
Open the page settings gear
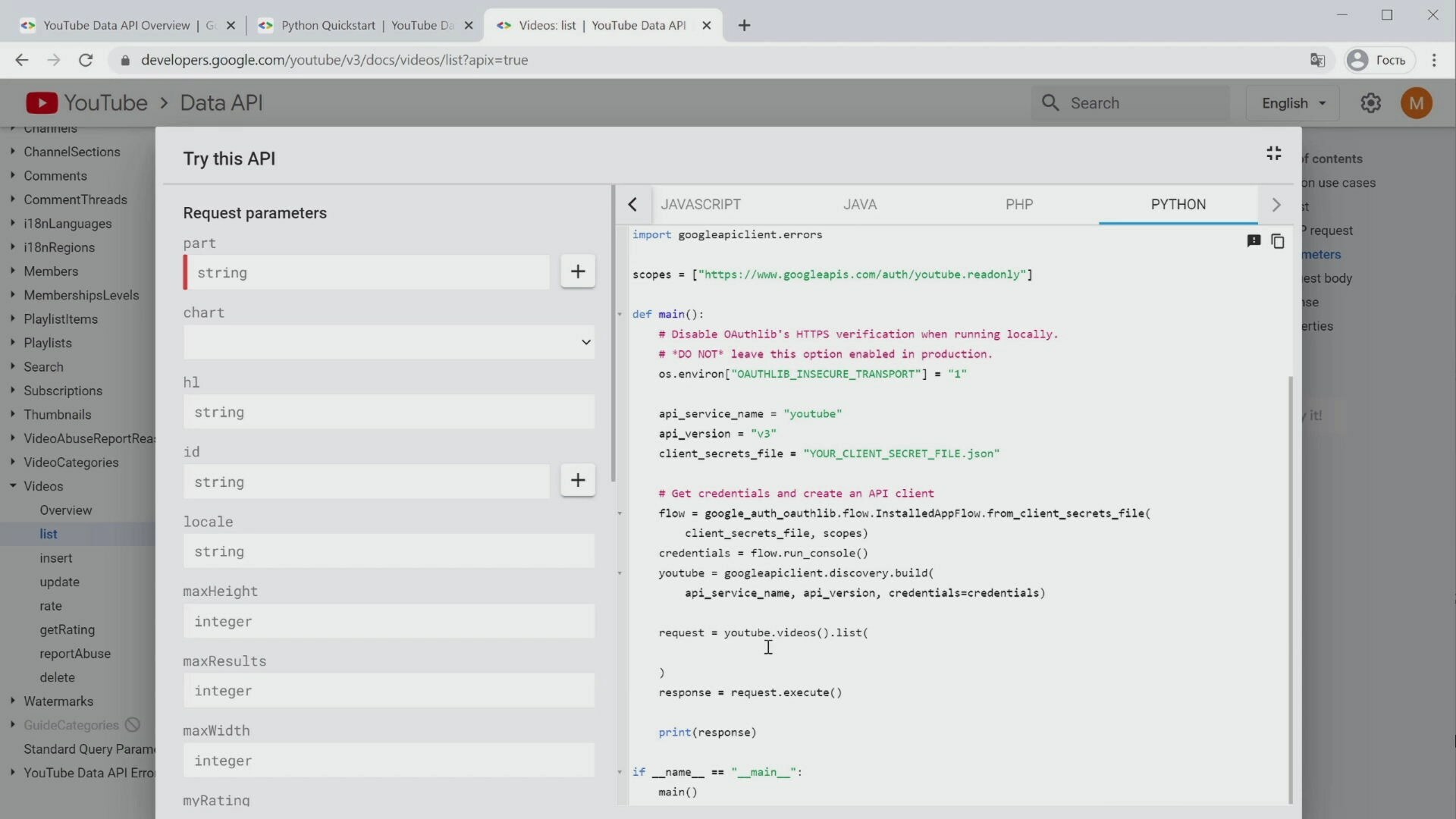coord(1370,103)
